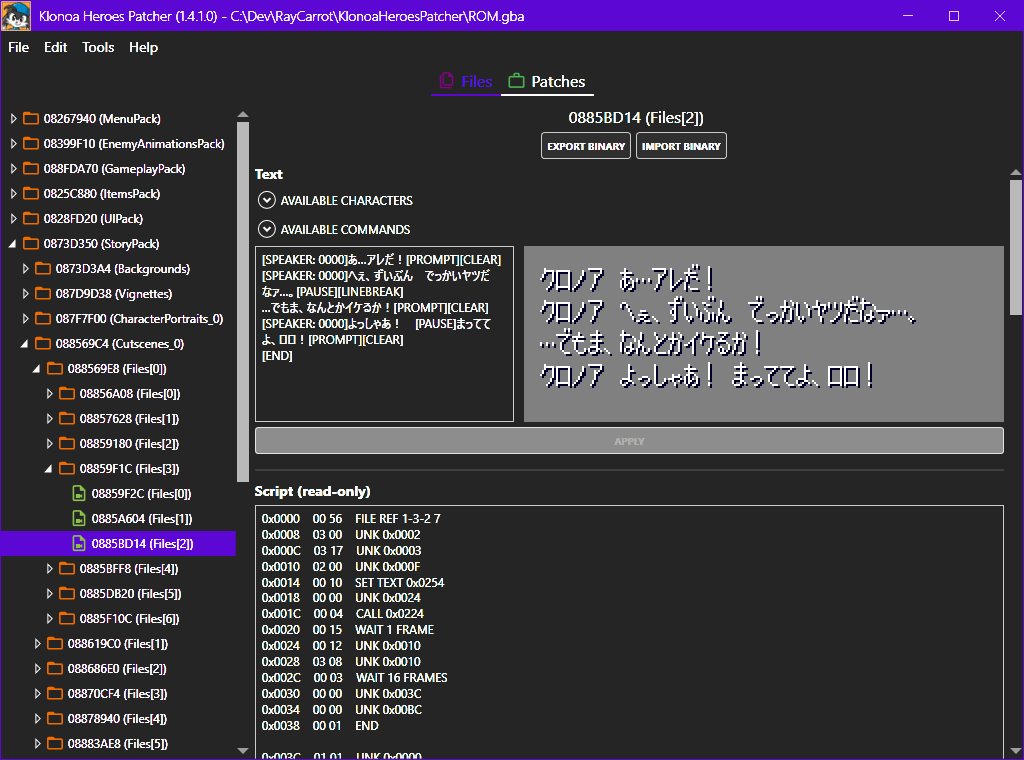Click up arrow of file tree scrollbar
The image size is (1024, 760).
(x=243, y=115)
